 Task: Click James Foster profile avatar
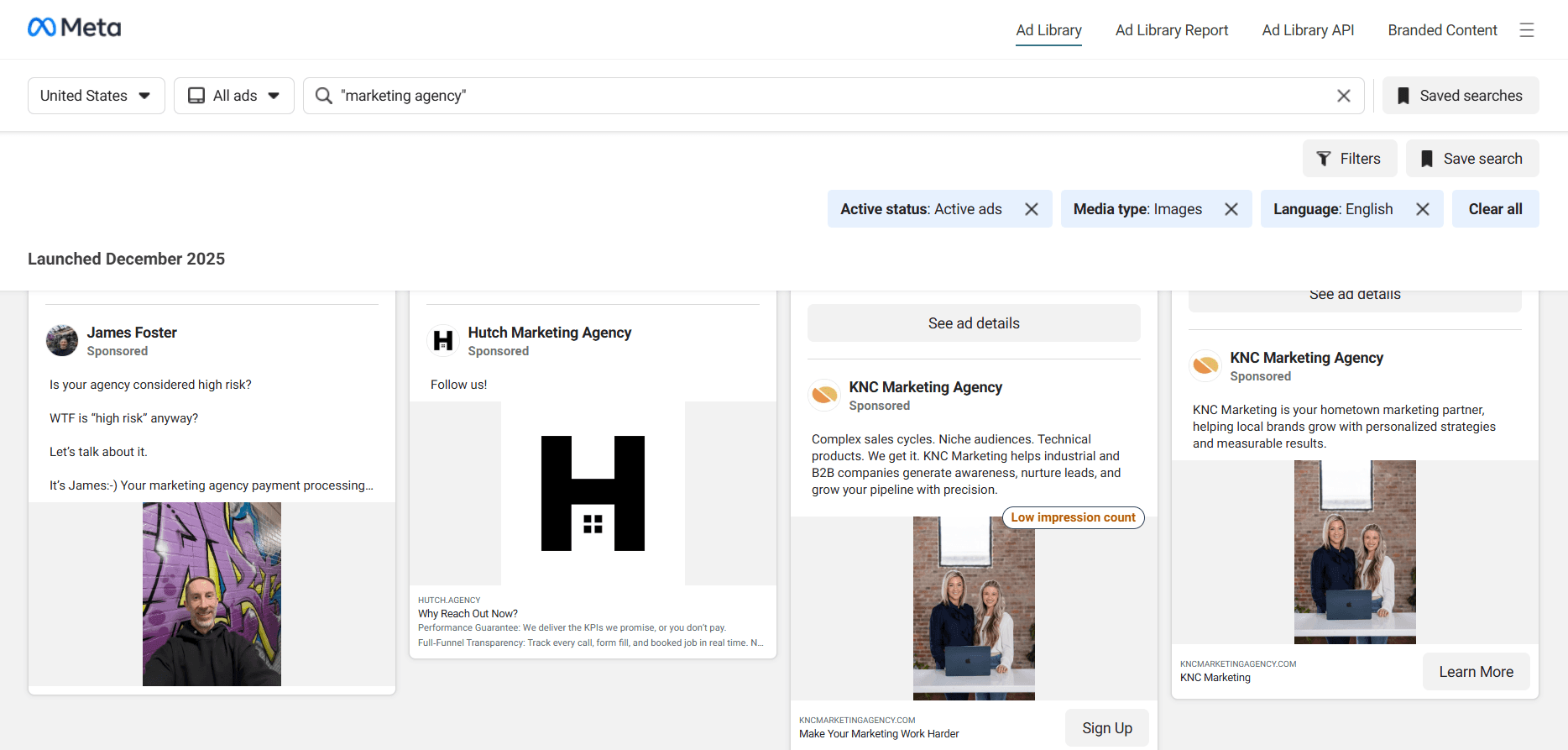pyautogui.click(x=62, y=341)
